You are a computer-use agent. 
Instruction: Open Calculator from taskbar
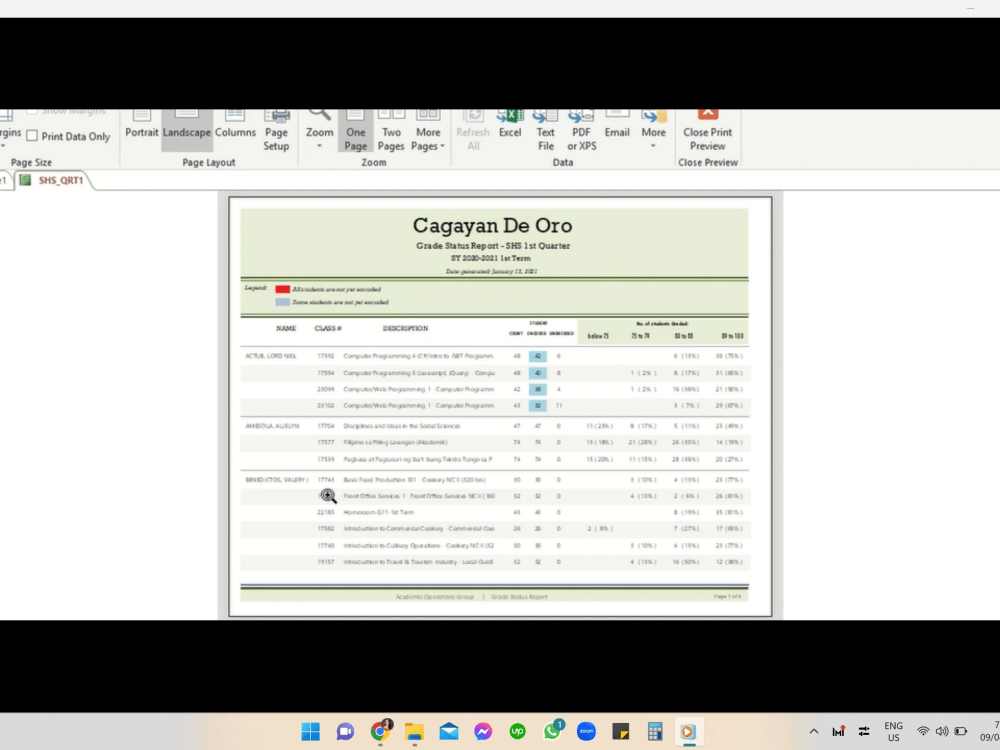point(655,732)
